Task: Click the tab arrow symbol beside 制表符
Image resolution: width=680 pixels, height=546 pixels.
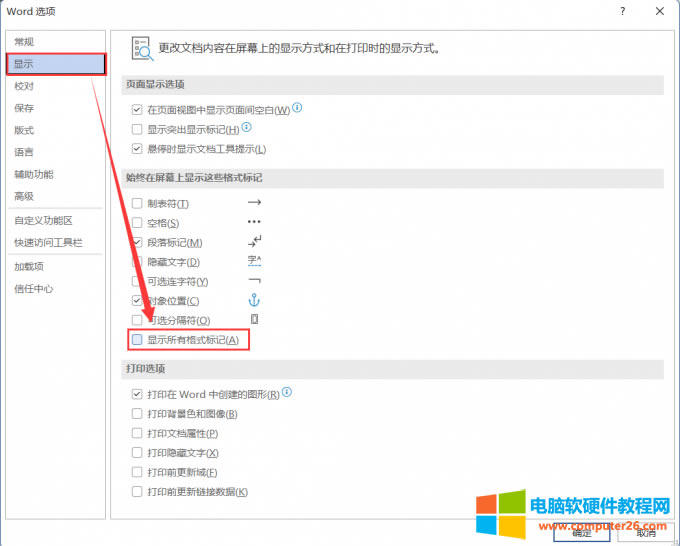Action: pyautogui.click(x=254, y=203)
